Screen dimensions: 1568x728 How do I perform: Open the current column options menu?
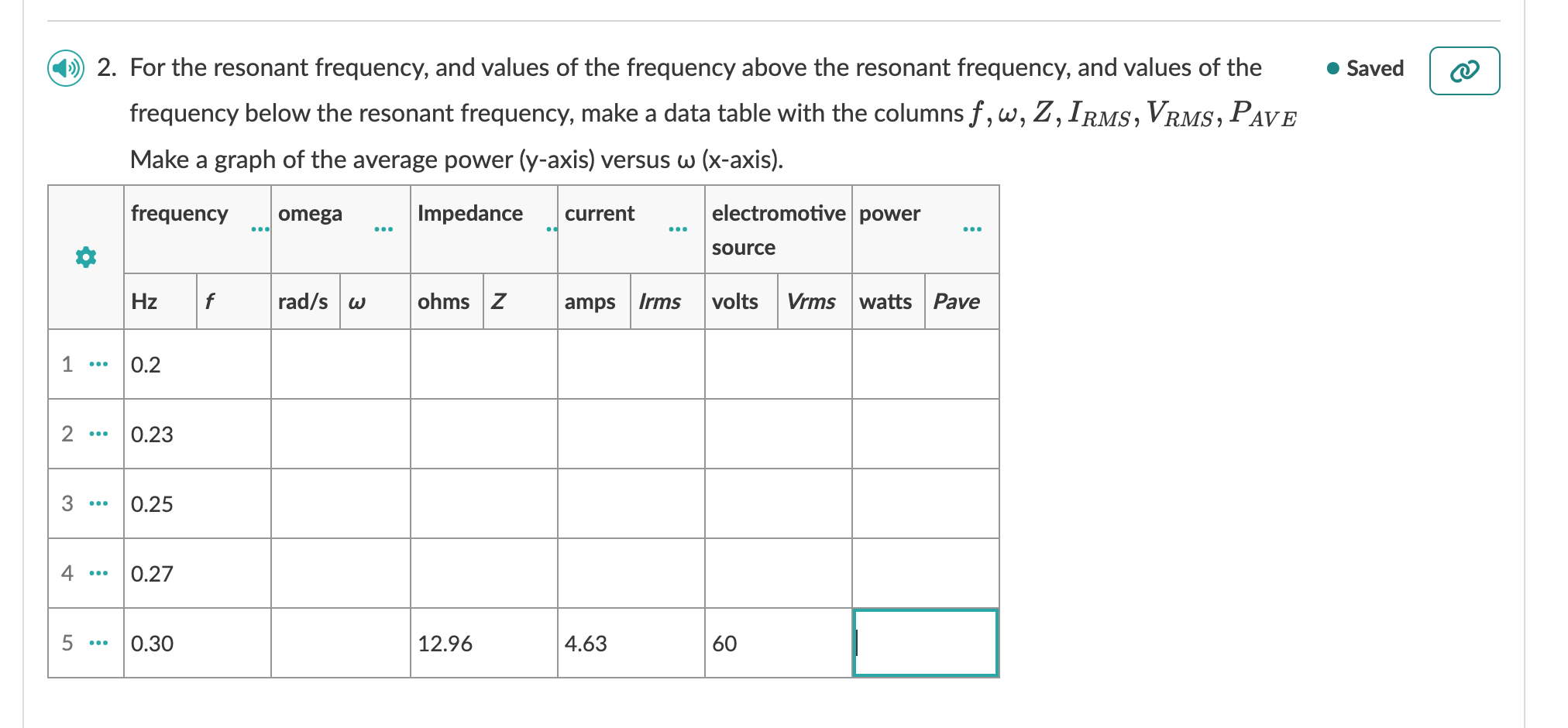click(677, 228)
